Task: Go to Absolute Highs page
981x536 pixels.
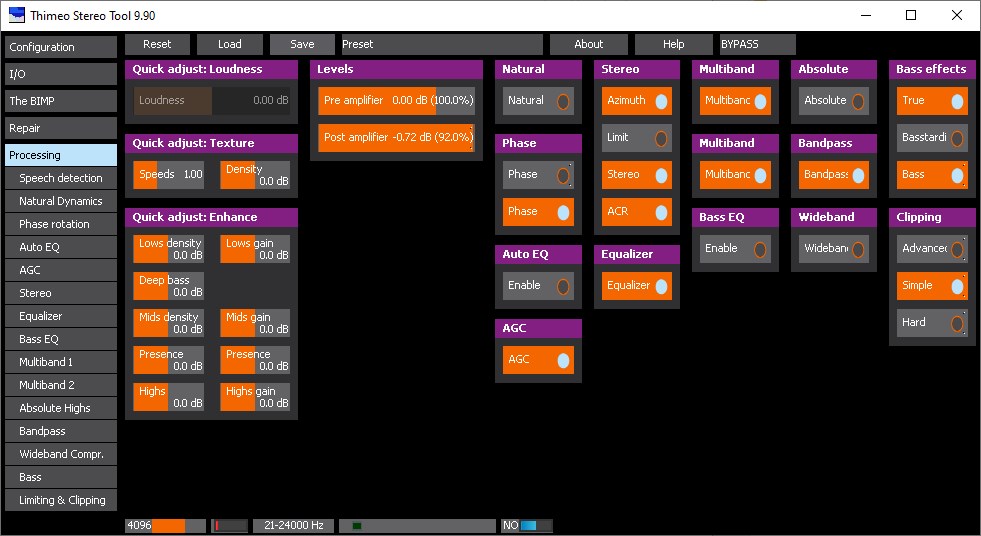Action: [x=61, y=408]
